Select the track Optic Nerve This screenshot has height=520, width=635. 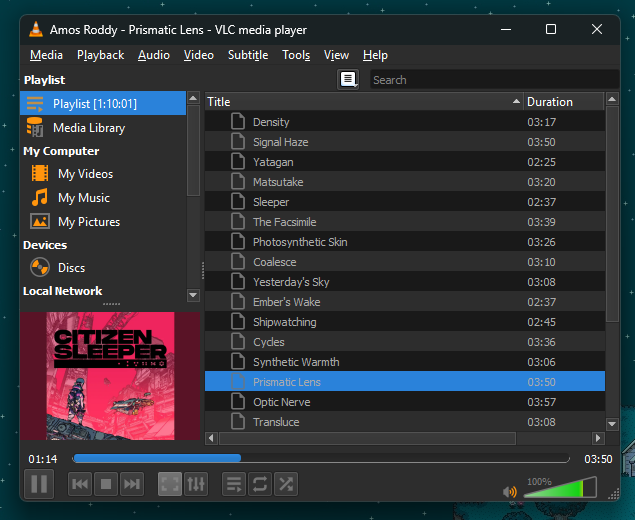pyautogui.click(x=405, y=402)
